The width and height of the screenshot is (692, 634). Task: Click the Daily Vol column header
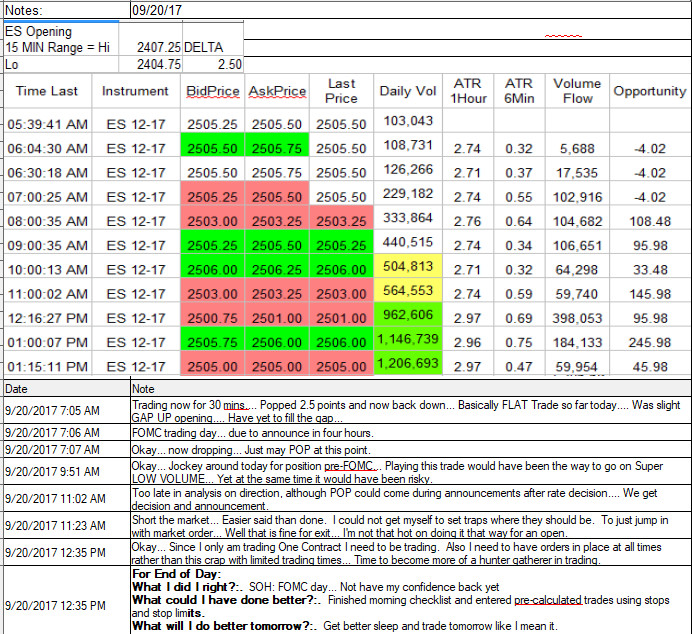(408, 91)
